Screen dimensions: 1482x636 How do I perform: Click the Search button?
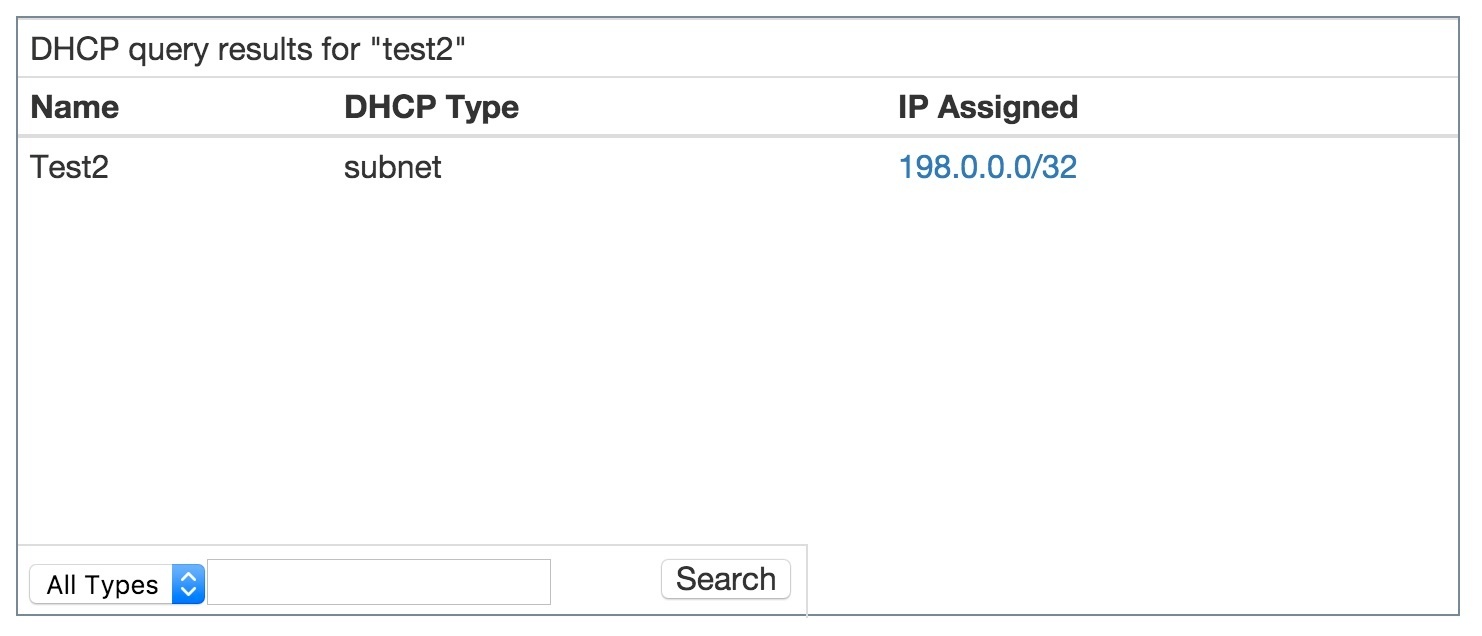pos(725,579)
